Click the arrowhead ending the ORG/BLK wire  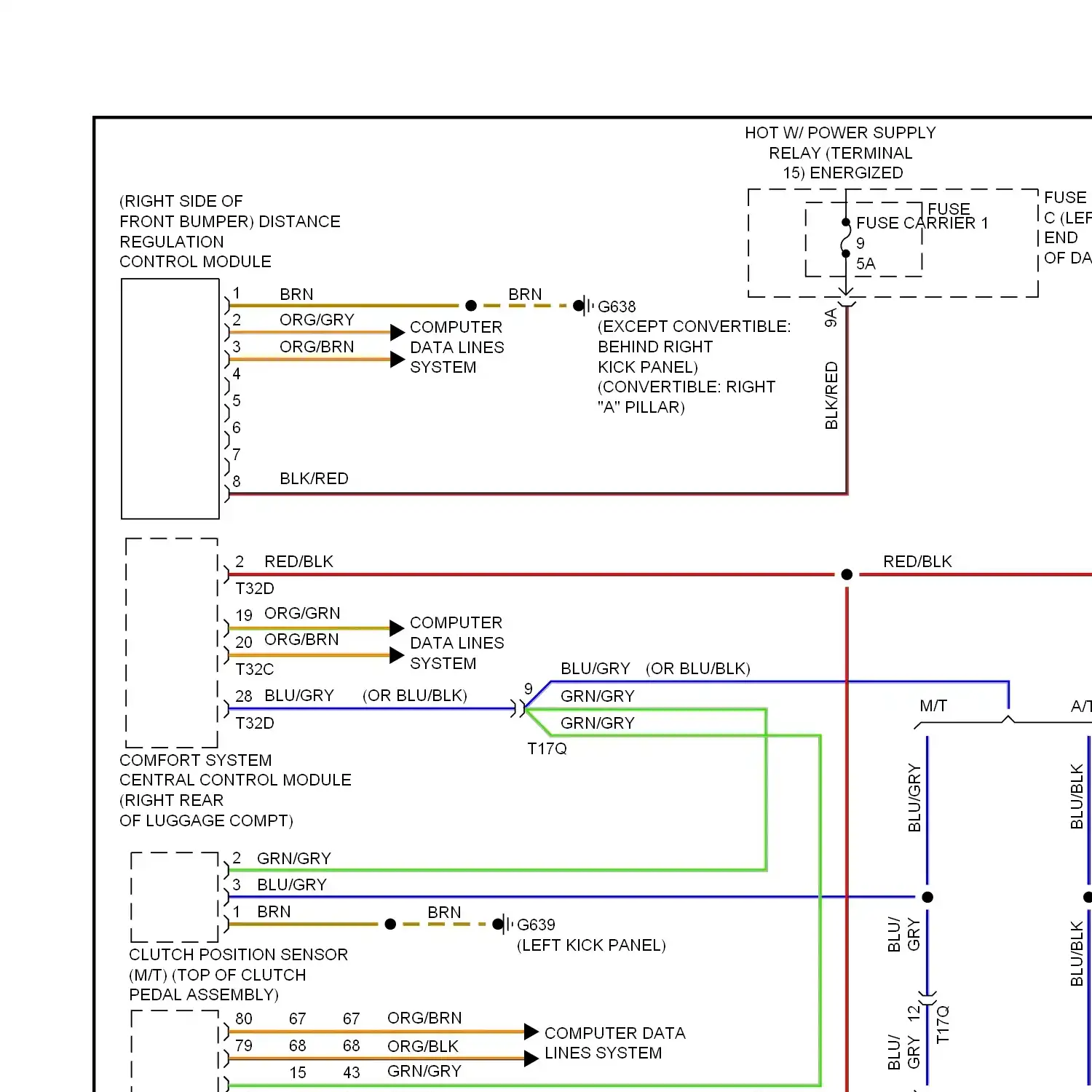pyautogui.click(x=531, y=1059)
